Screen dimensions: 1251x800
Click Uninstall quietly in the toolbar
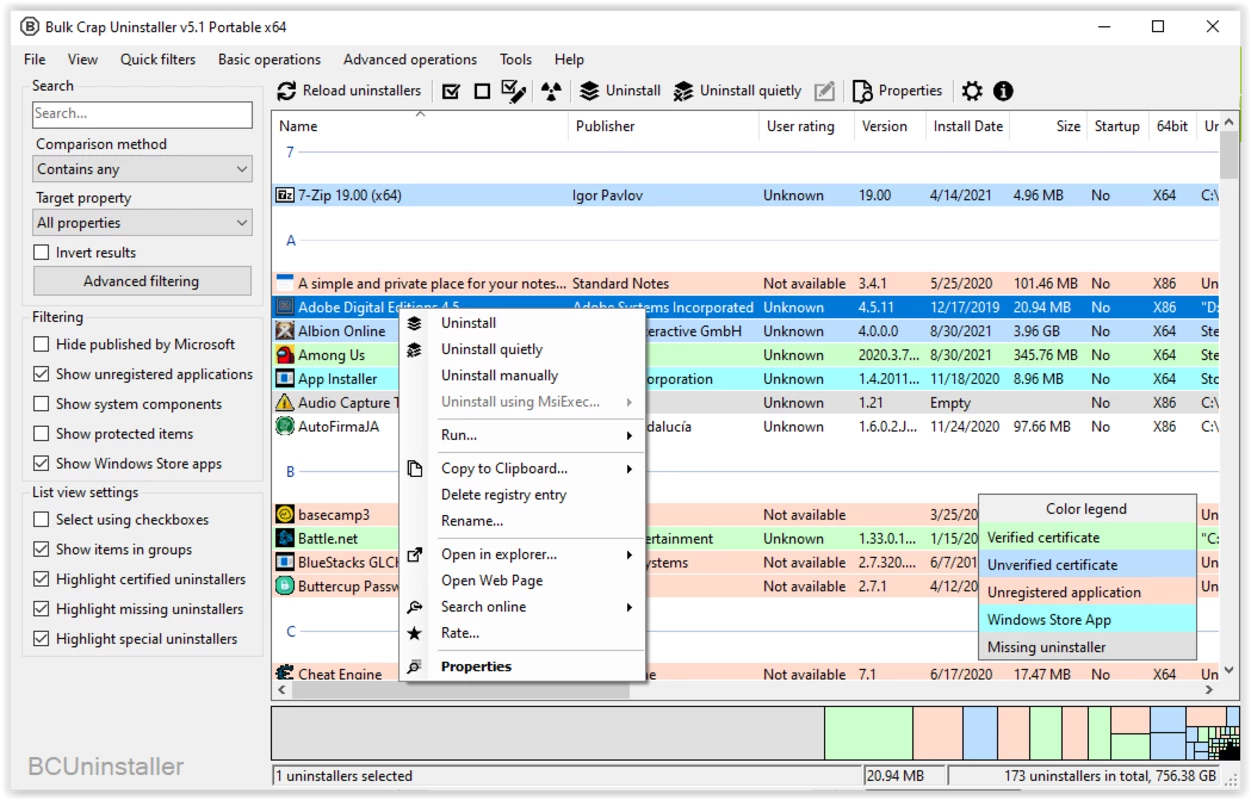point(737,91)
